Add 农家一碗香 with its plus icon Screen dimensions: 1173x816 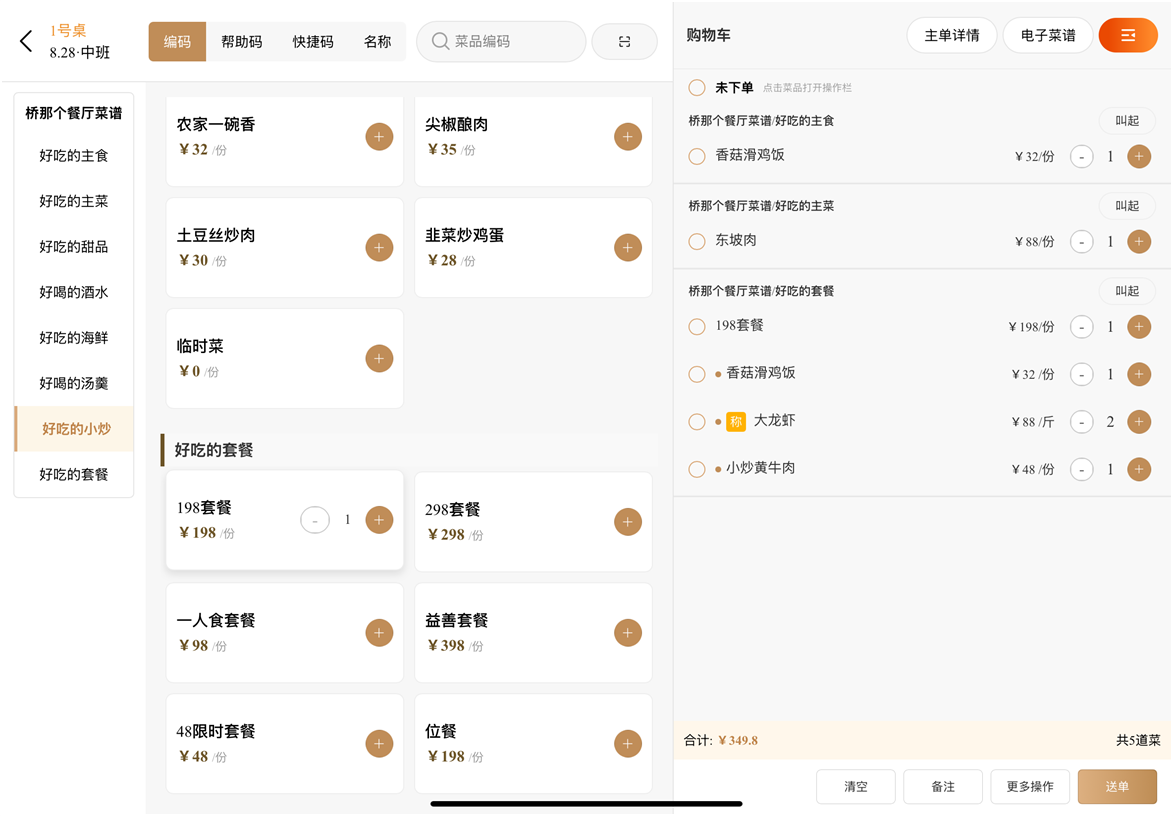tap(379, 137)
